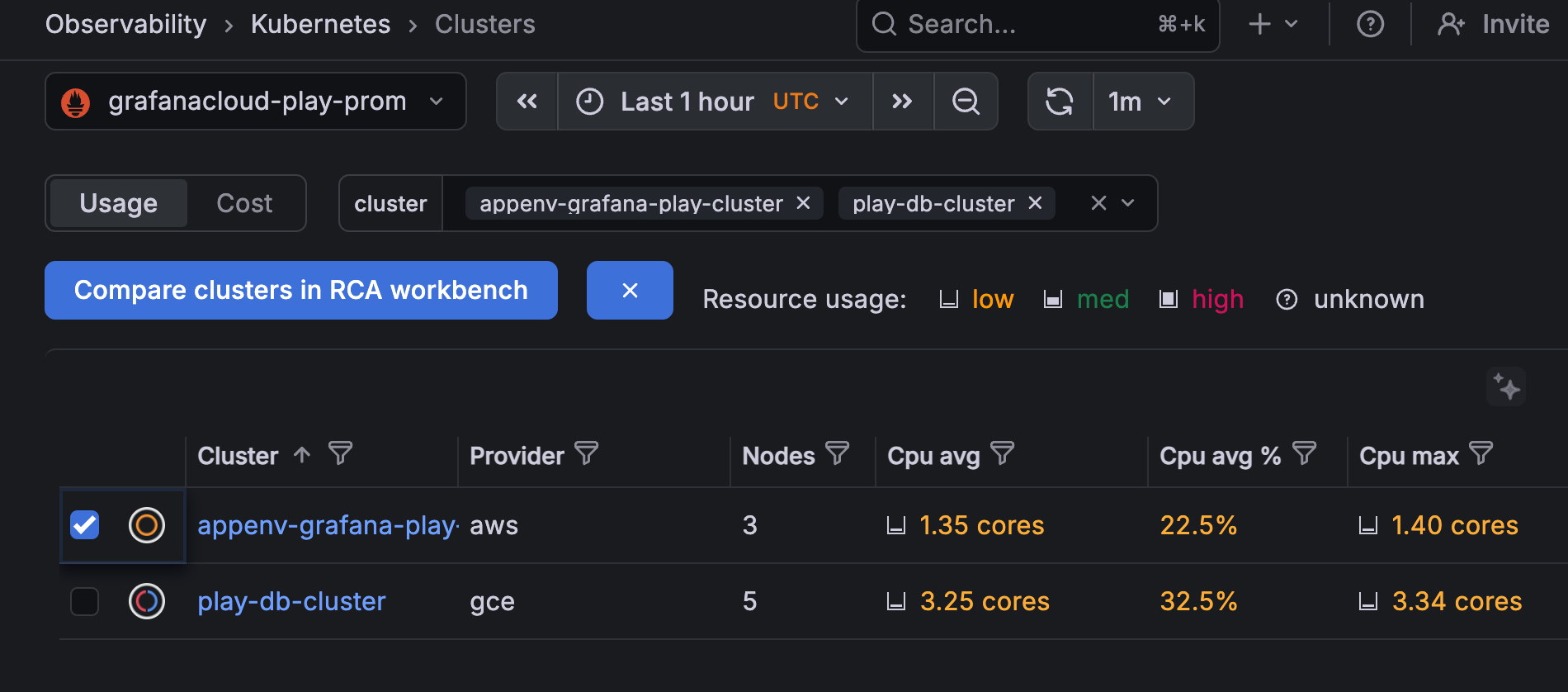Screen dimensions: 1568x692
Task: Select the play-db-cluster row checkbox
Action: coord(85,601)
